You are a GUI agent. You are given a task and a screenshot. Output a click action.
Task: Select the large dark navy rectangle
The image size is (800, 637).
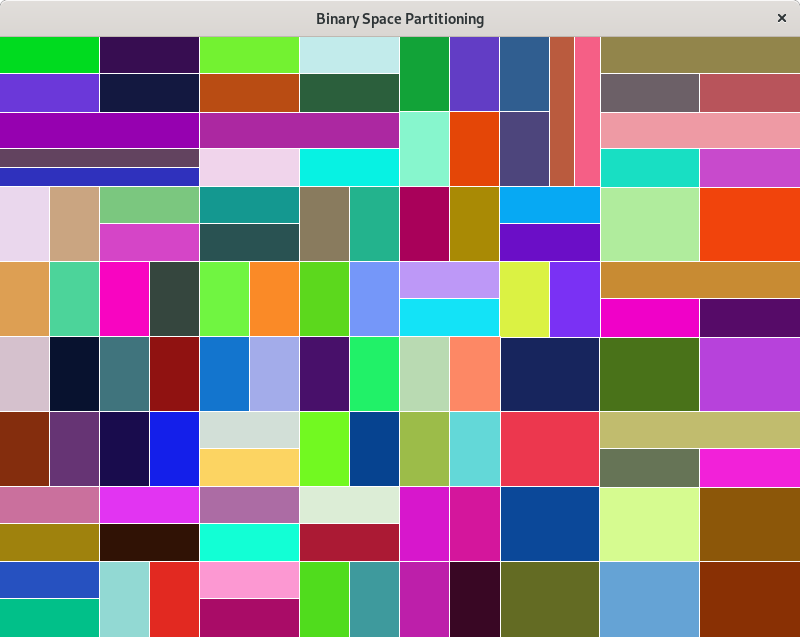pyautogui.click(x=549, y=374)
